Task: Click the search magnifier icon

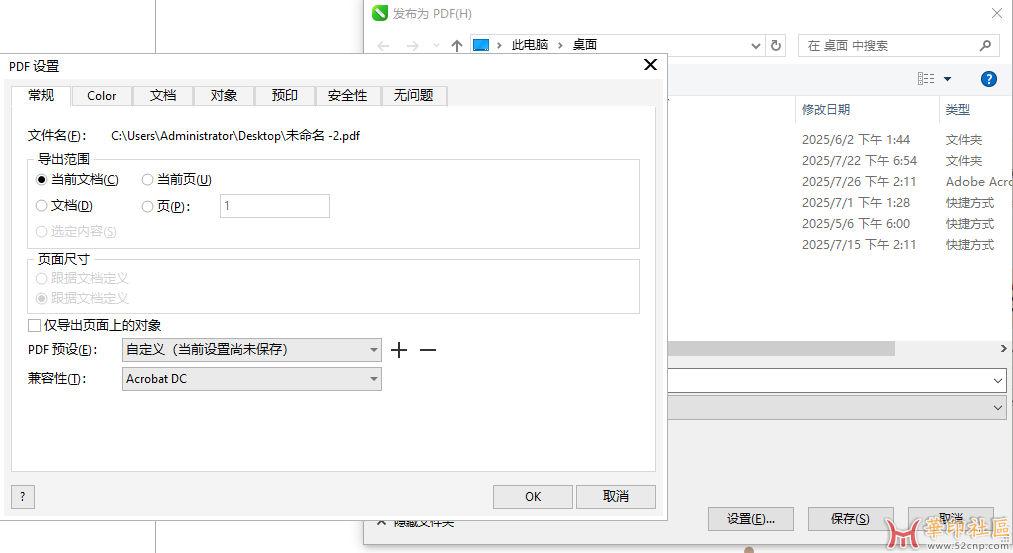Action: point(985,45)
